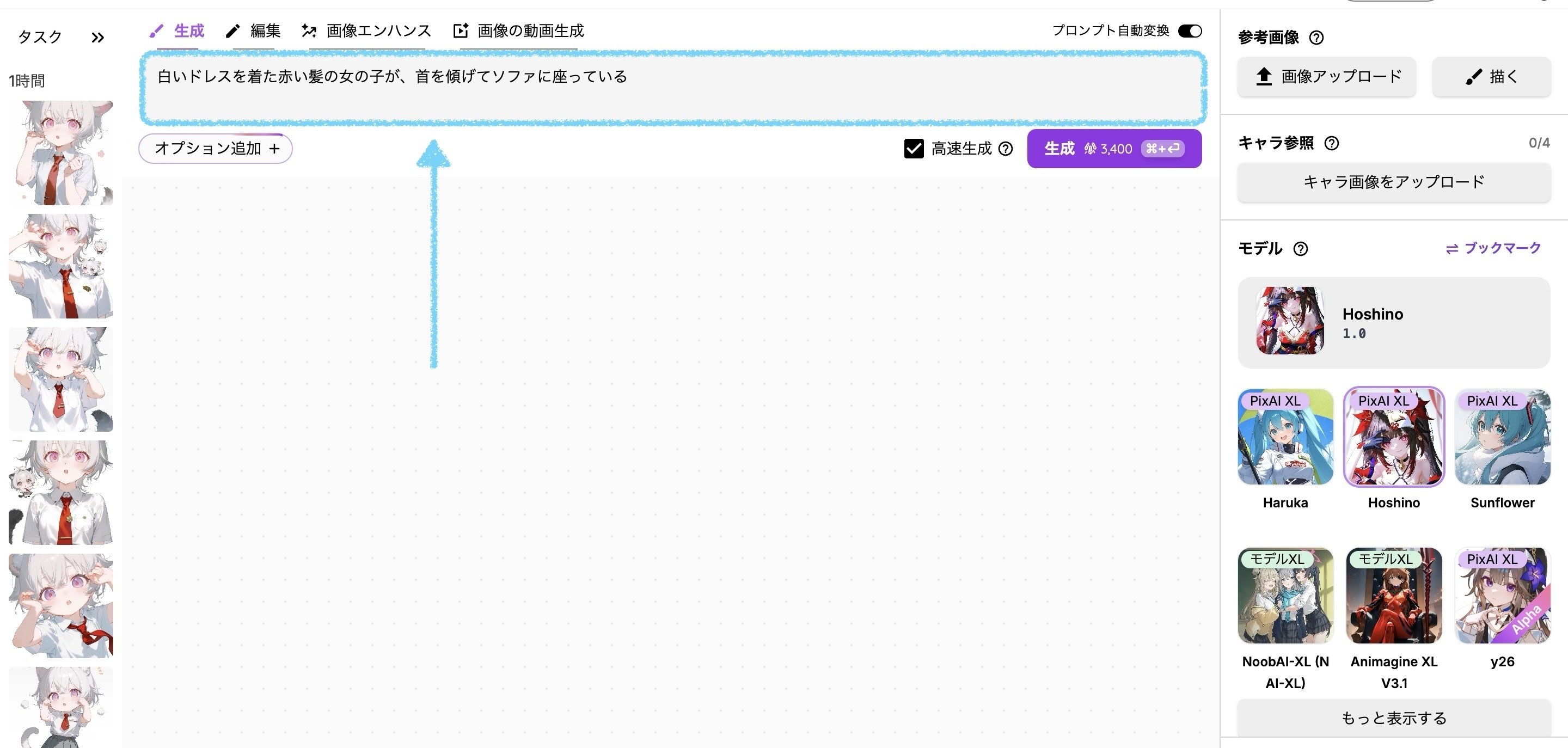The height and width of the screenshot is (748, 1568).
Task: Switch to the 画像エンハンス tab
Action: [376, 30]
